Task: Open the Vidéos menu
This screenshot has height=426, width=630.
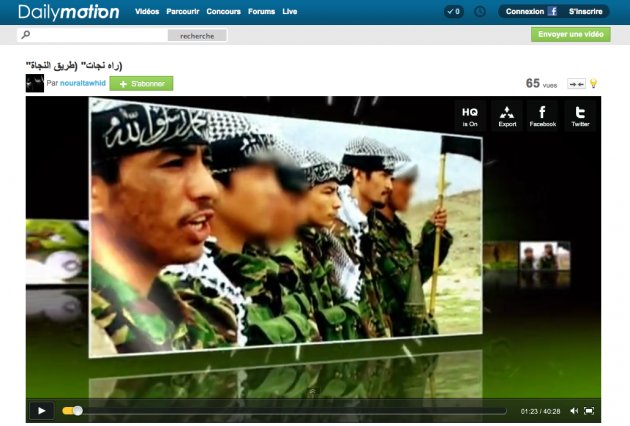Action: pyautogui.click(x=147, y=12)
